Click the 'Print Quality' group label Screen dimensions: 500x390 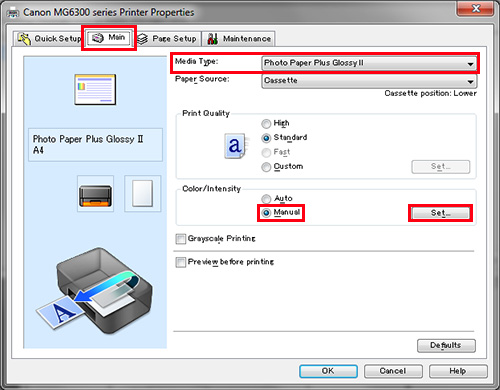tap(206, 113)
